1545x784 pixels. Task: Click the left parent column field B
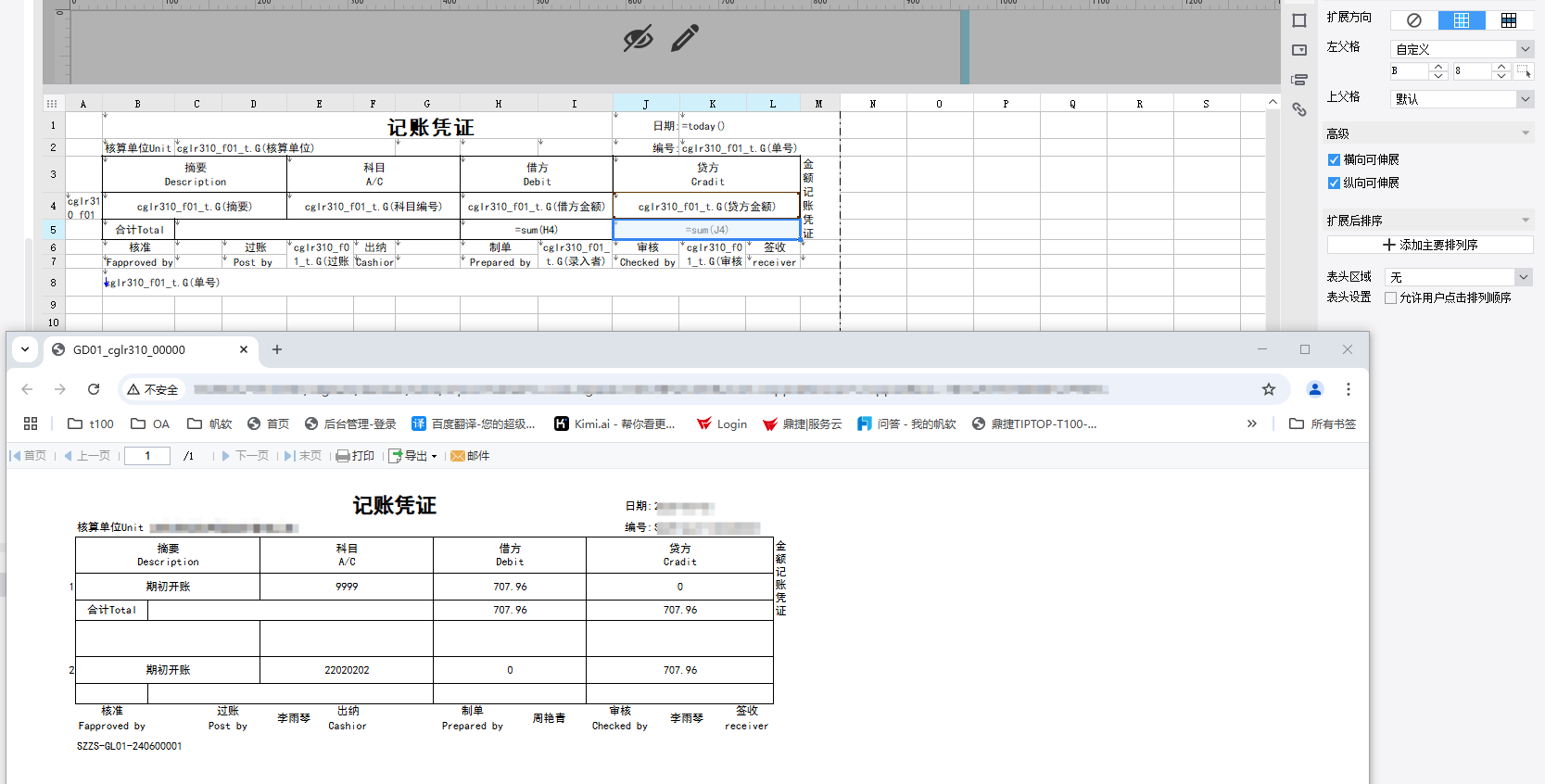1410,70
